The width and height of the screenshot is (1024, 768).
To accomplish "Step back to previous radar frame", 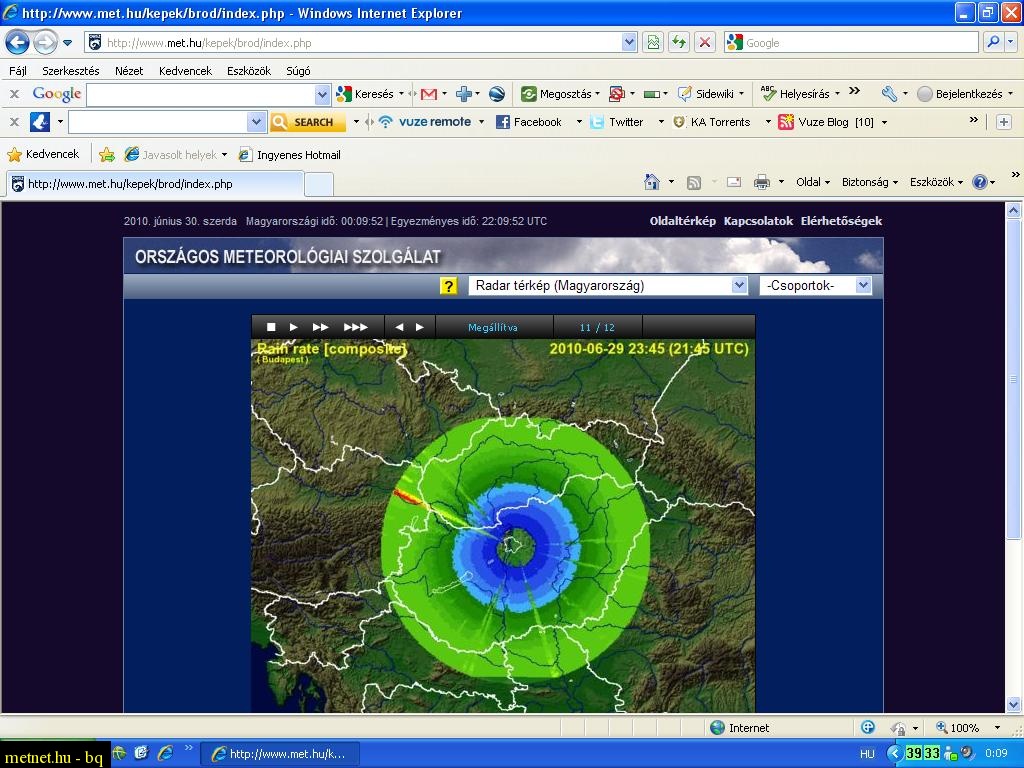I will click(399, 327).
